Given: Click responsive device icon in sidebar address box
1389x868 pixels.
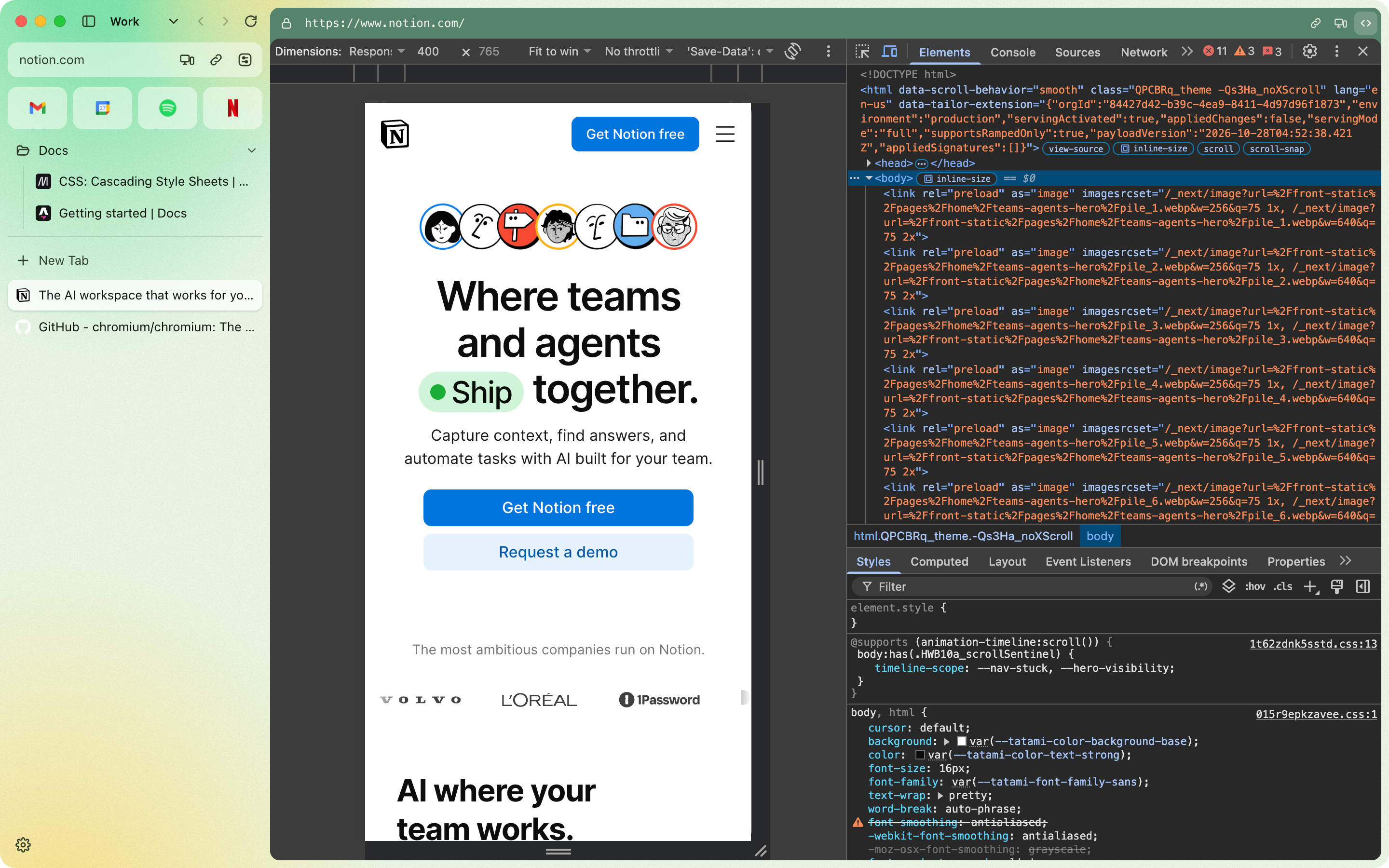Looking at the screenshot, I should pyautogui.click(x=187, y=60).
